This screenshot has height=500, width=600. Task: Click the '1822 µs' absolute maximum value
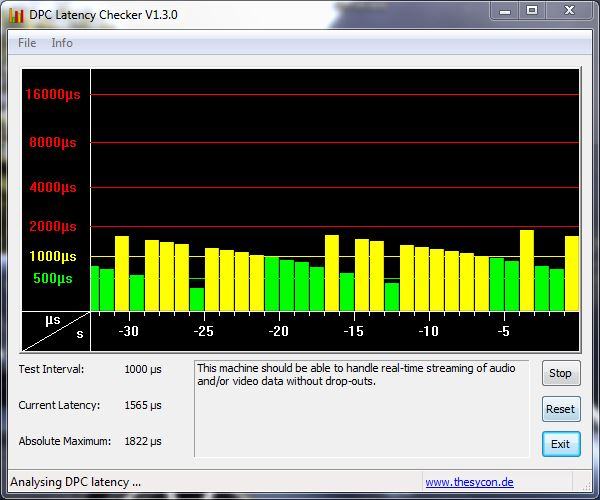click(143, 441)
